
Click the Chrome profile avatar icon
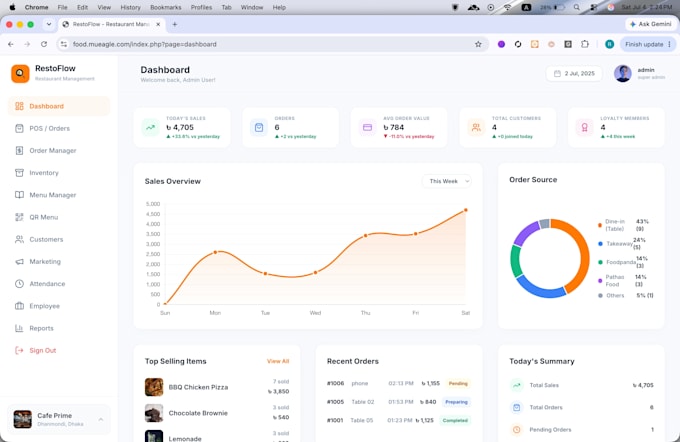tap(609, 44)
